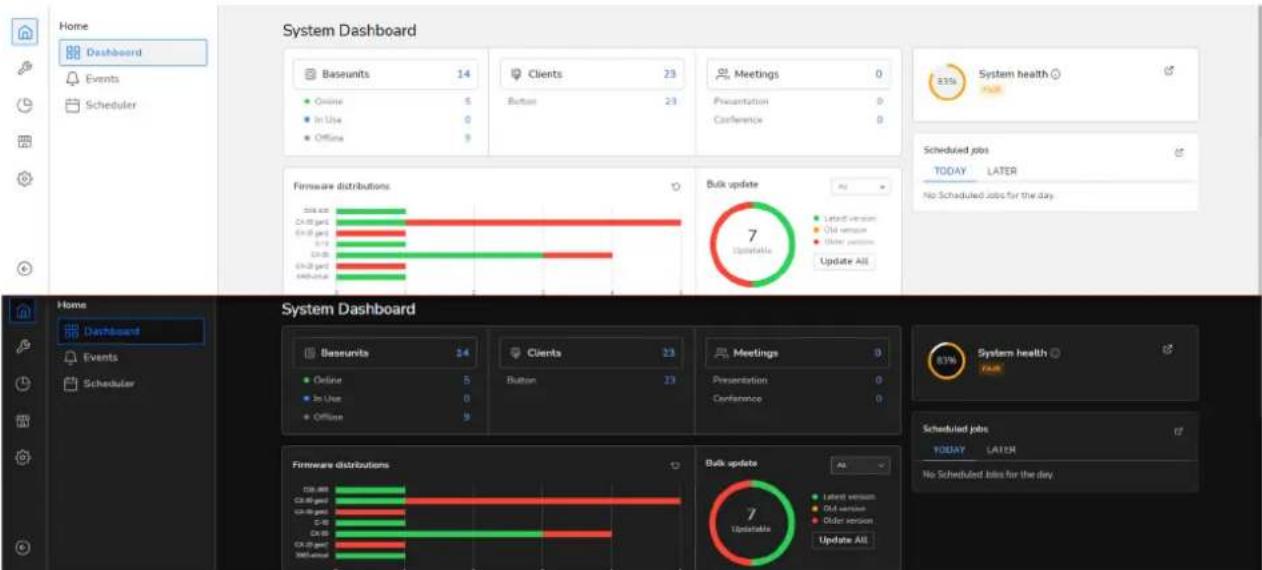Click the FAIR health badge in dark theme
The image size is (1262, 570).
coord(990,369)
